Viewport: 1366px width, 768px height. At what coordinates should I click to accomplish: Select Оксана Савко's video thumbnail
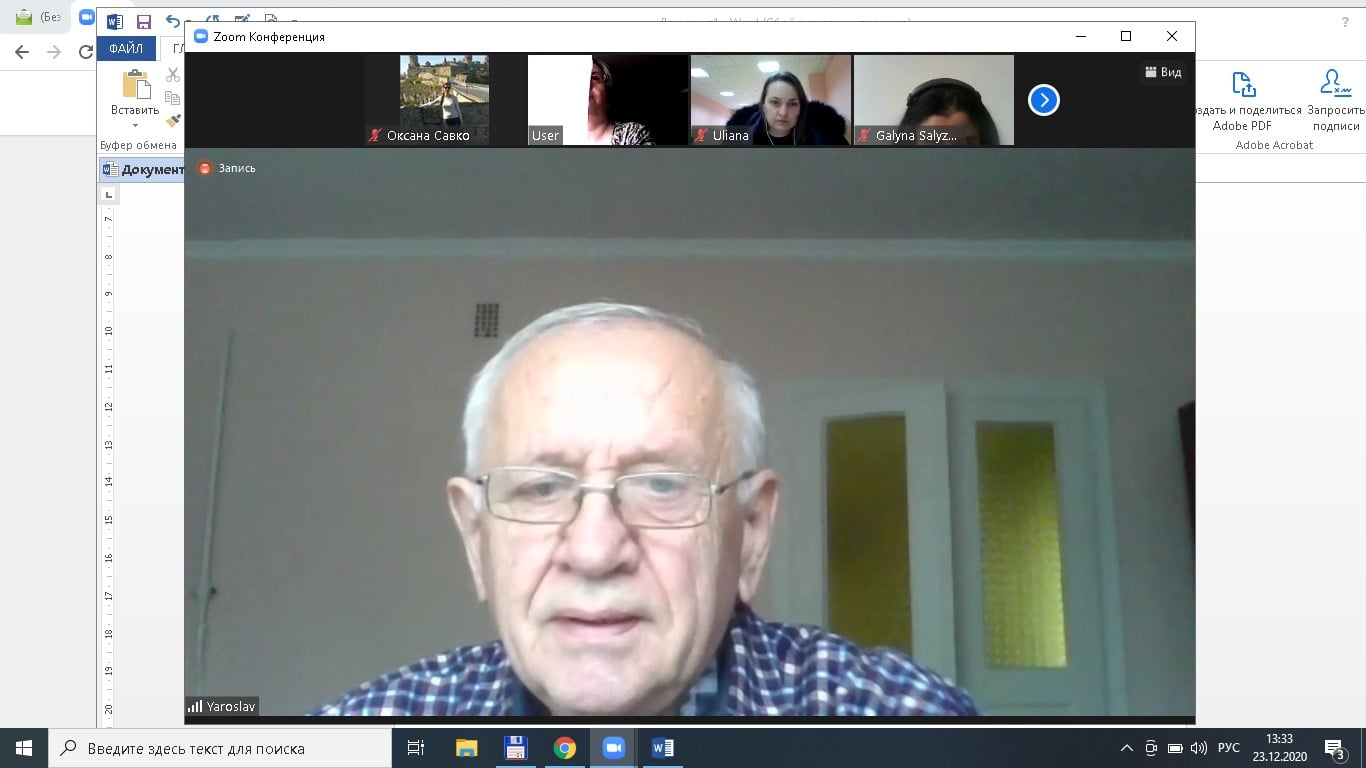tap(444, 100)
